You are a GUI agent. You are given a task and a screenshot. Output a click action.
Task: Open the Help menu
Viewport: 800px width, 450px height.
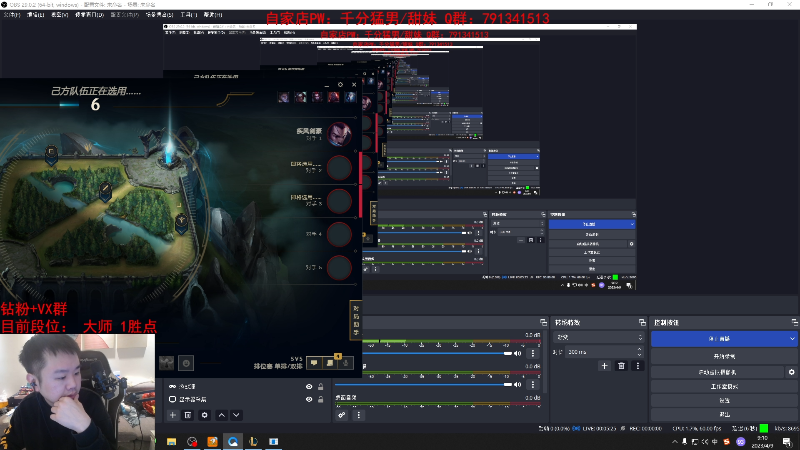tap(213, 15)
